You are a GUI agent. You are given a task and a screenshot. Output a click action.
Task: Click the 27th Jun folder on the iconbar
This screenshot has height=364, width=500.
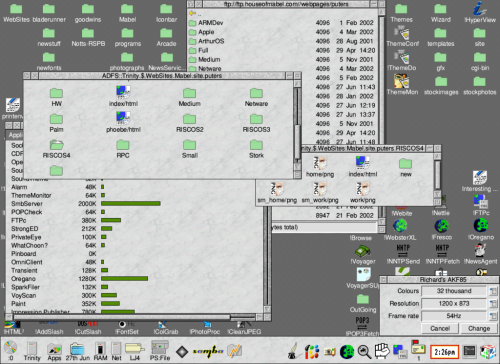click(x=77, y=351)
